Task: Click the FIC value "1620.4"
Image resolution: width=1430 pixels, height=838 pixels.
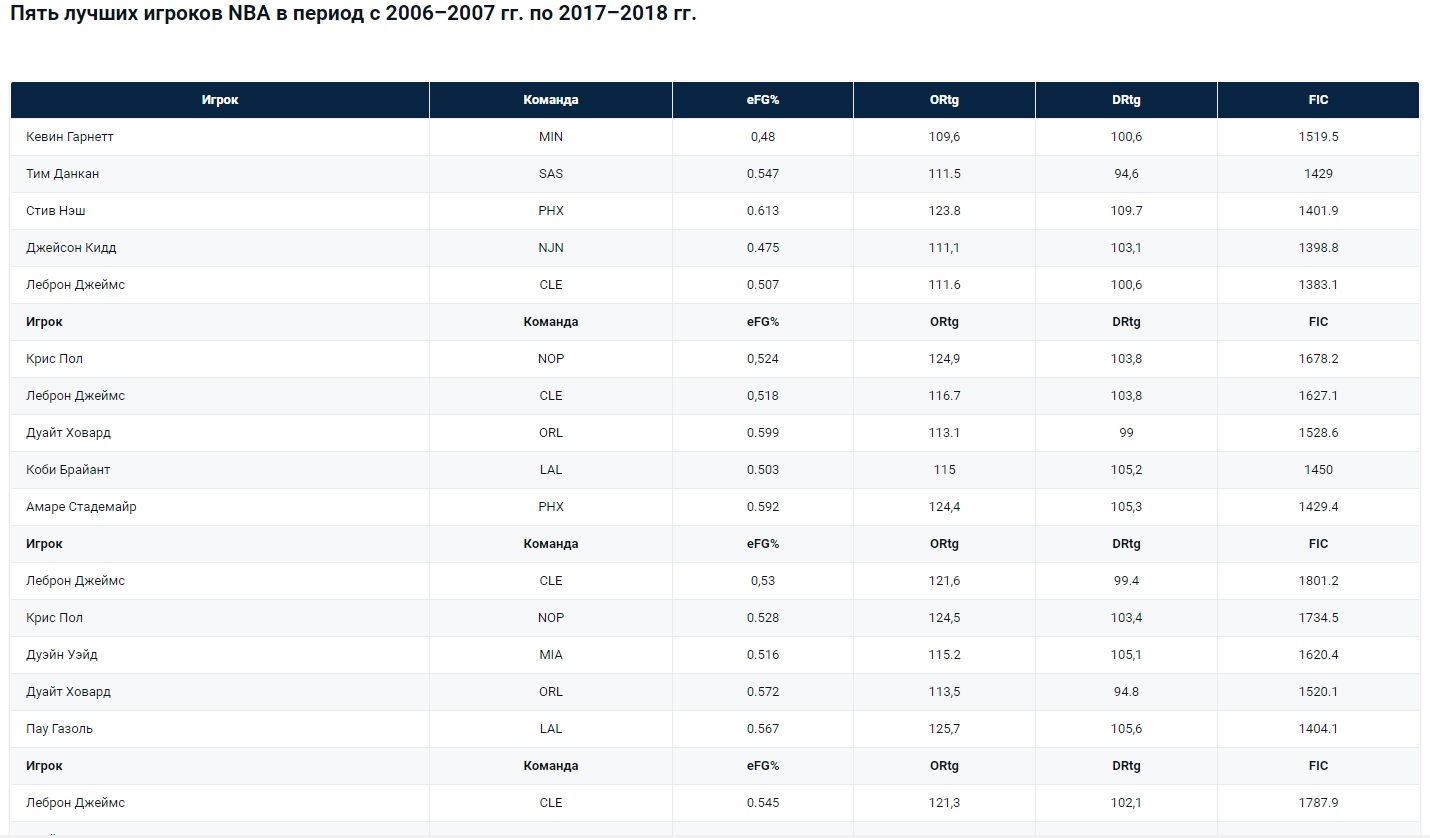Action: [1318, 655]
